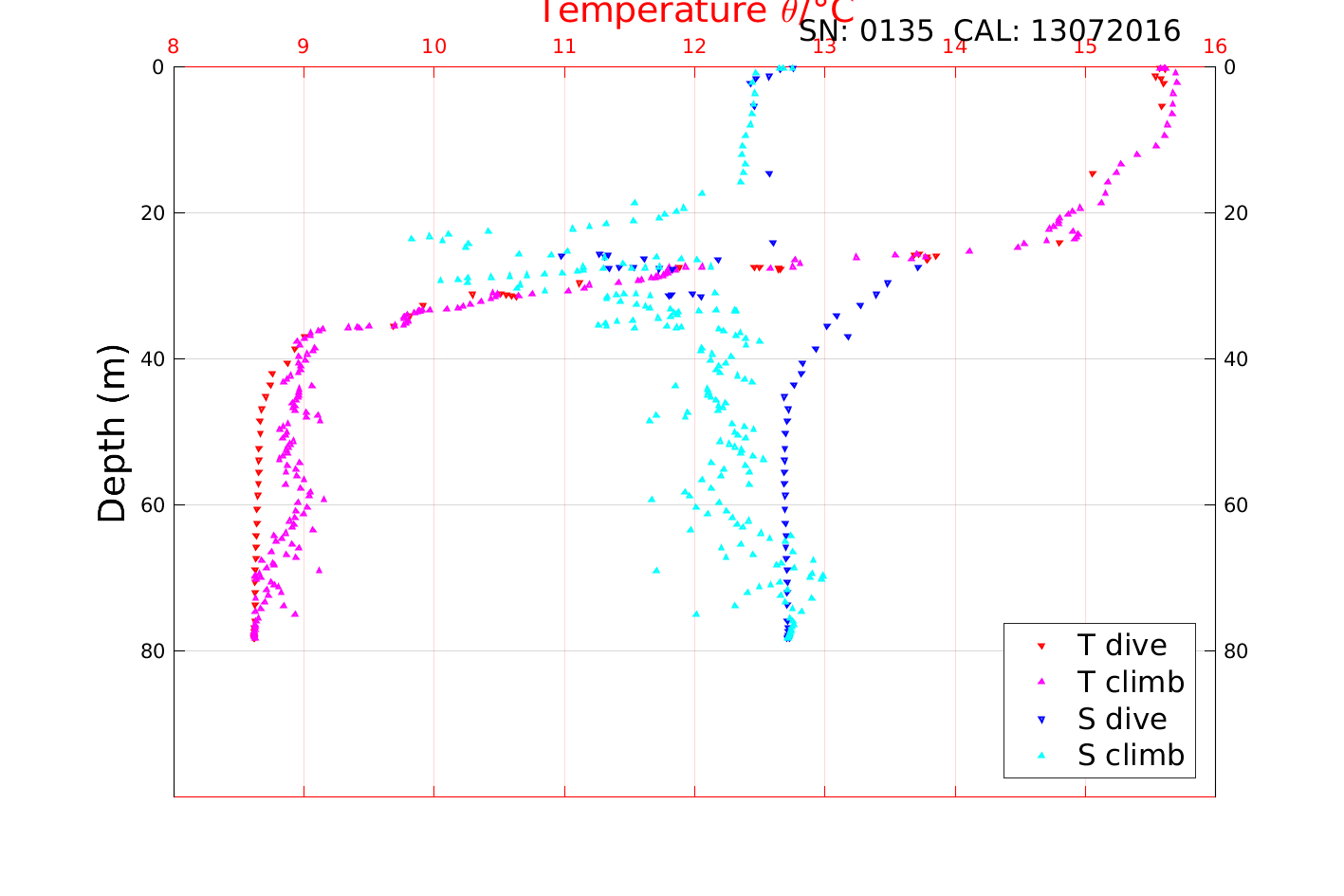Click the magenta T climb legend marker
The image size is (1344, 896).
pyautogui.click(x=1040, y=683)
